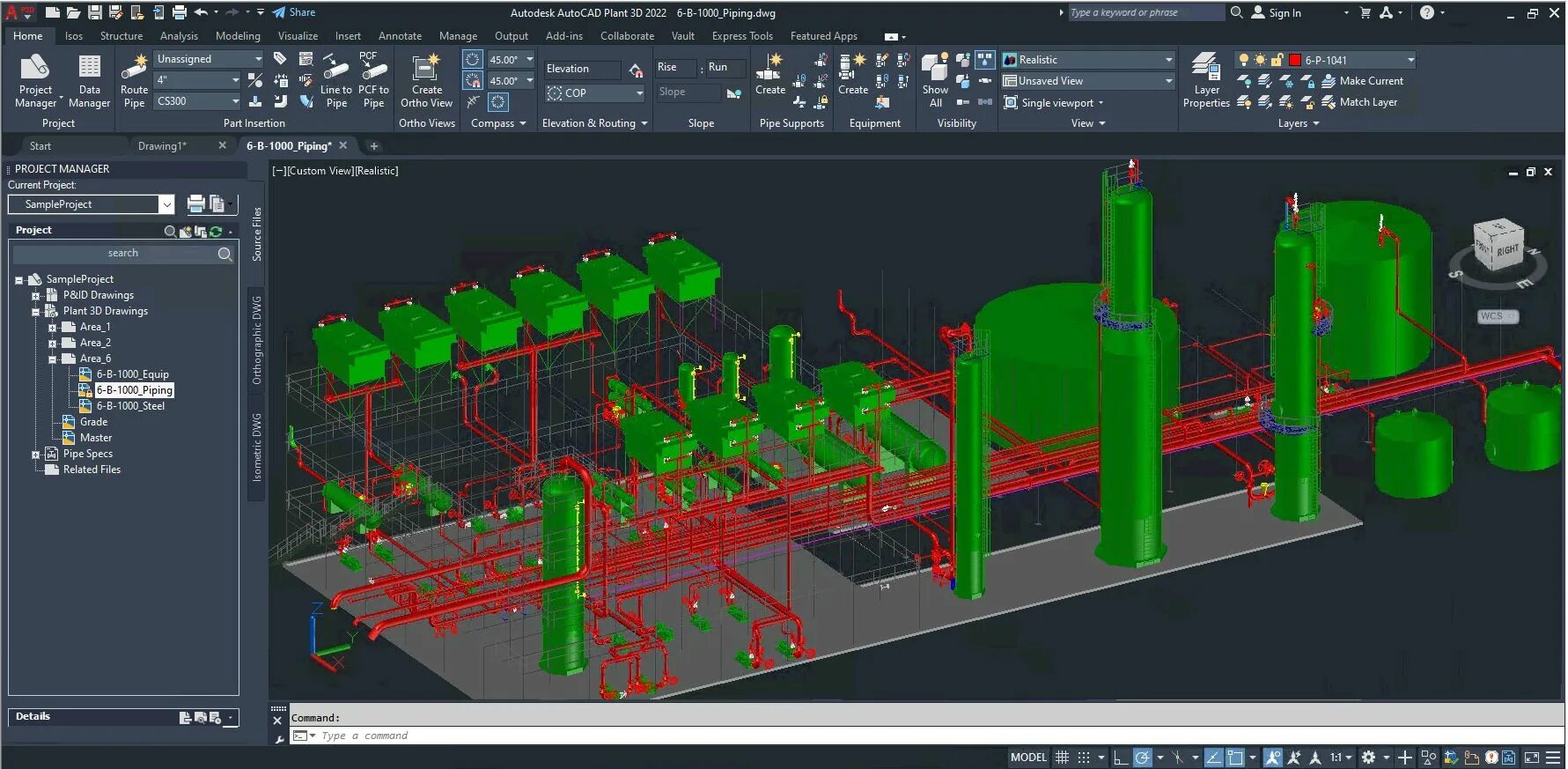Toggle ortho mode in status bar
This screenshot has height=769, width=1568.
[x=1120, y=758]
